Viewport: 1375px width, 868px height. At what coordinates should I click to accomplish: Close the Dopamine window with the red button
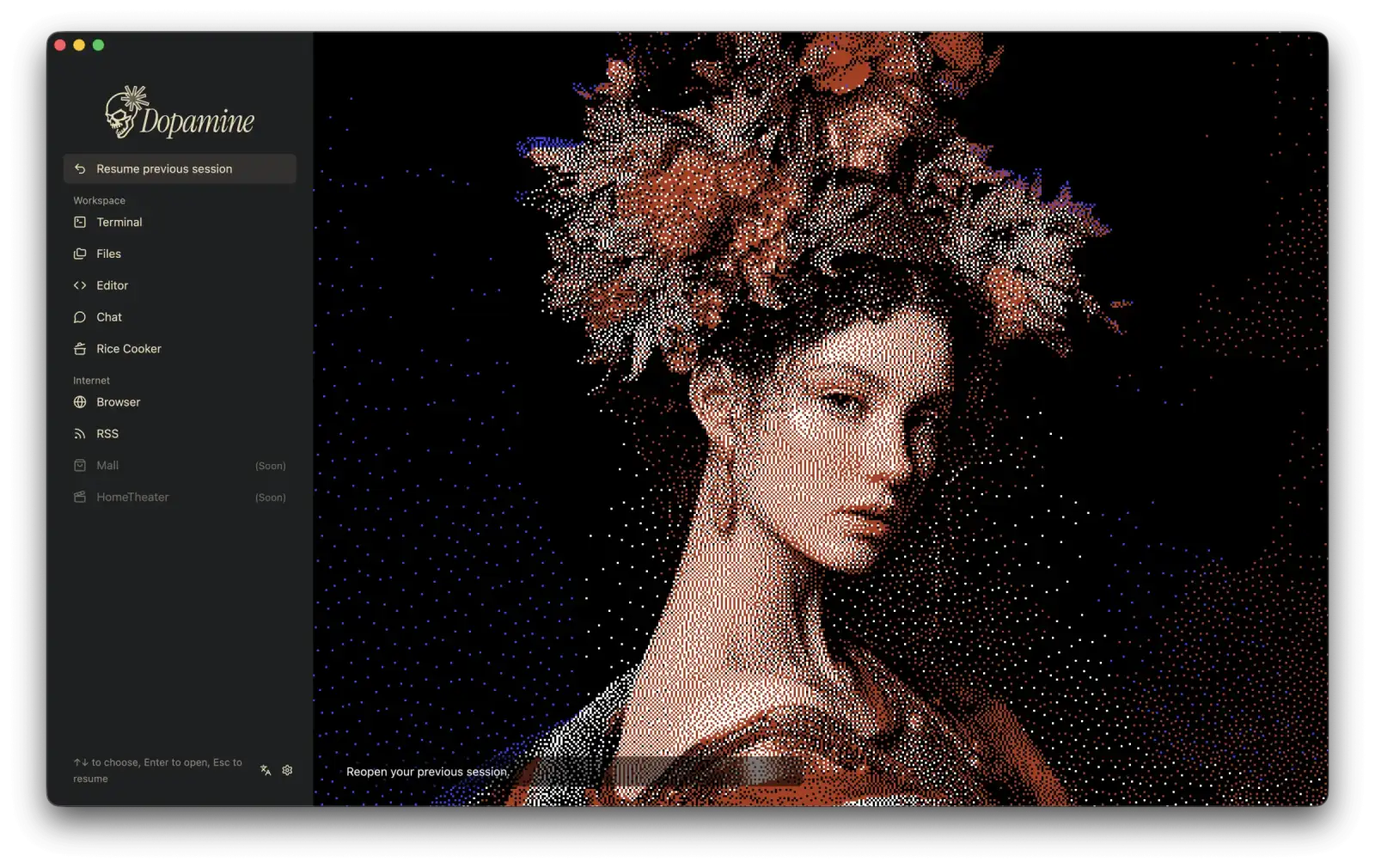(60, 45)
